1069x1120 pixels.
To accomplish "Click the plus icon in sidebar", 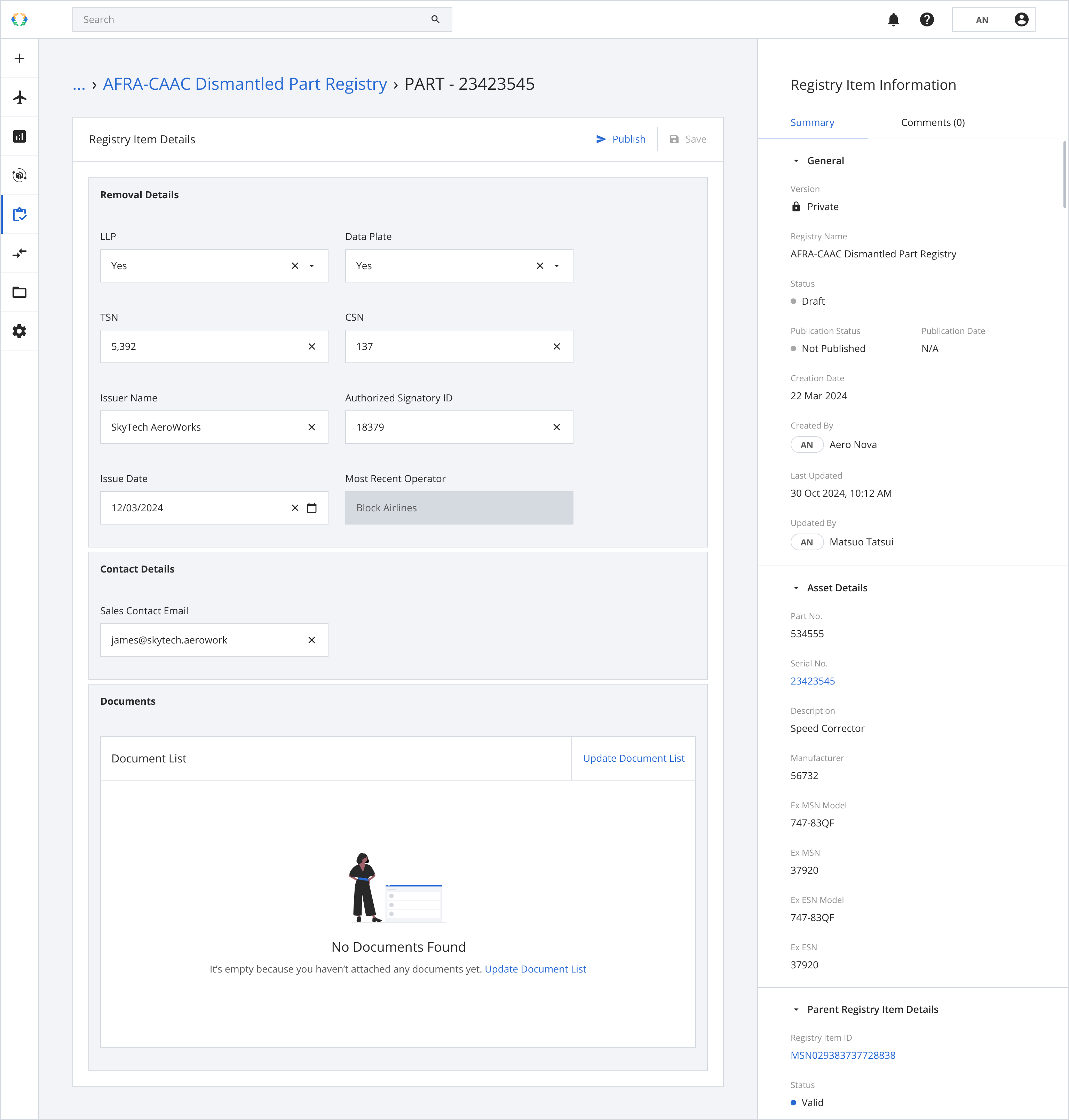I will pyautogui.click(x=19, y=59).
